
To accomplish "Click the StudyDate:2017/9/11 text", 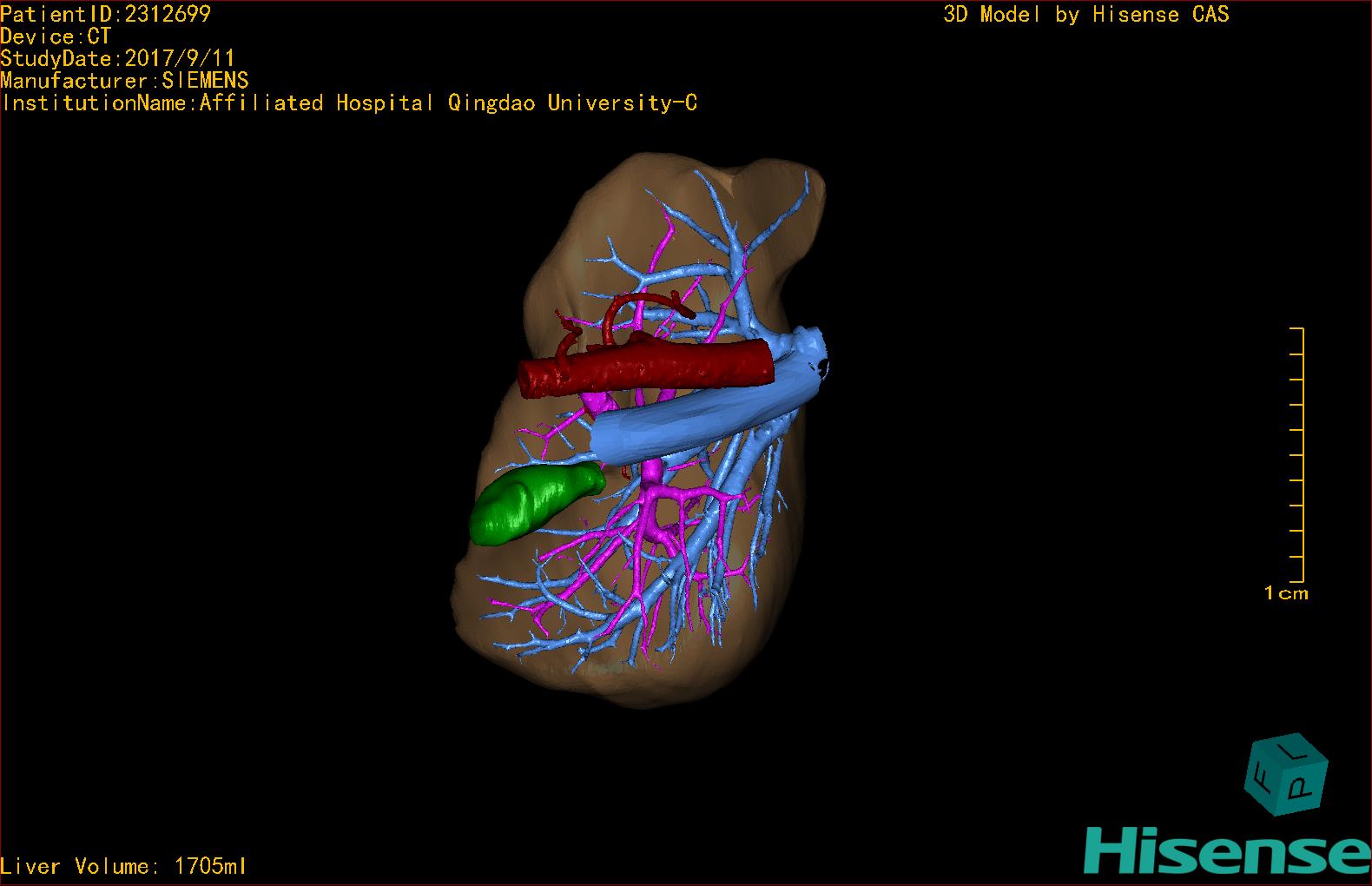I will (117, 58).
